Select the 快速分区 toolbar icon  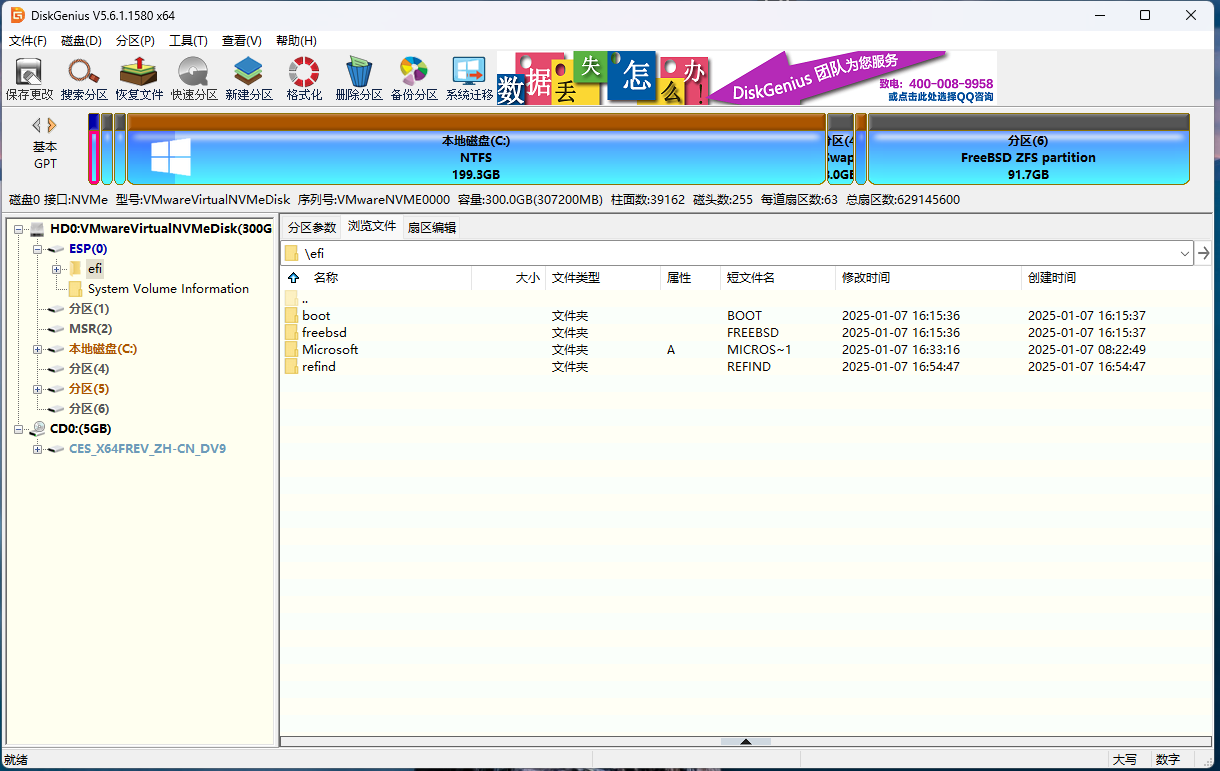(194, 79)
